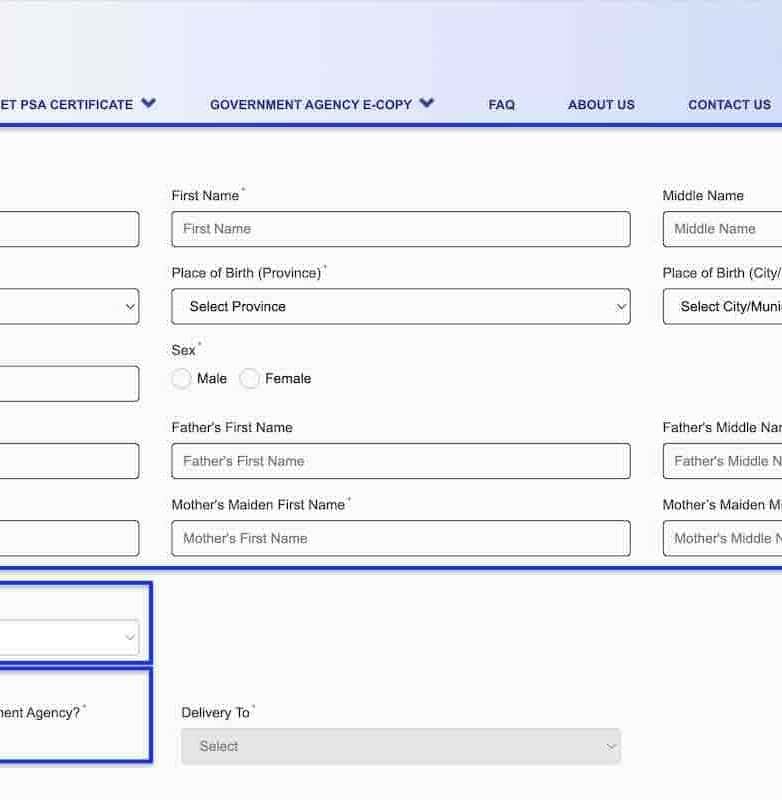Click the Delivery To dropdown arrow
This screenshot has width=782, height=800.
610,746
